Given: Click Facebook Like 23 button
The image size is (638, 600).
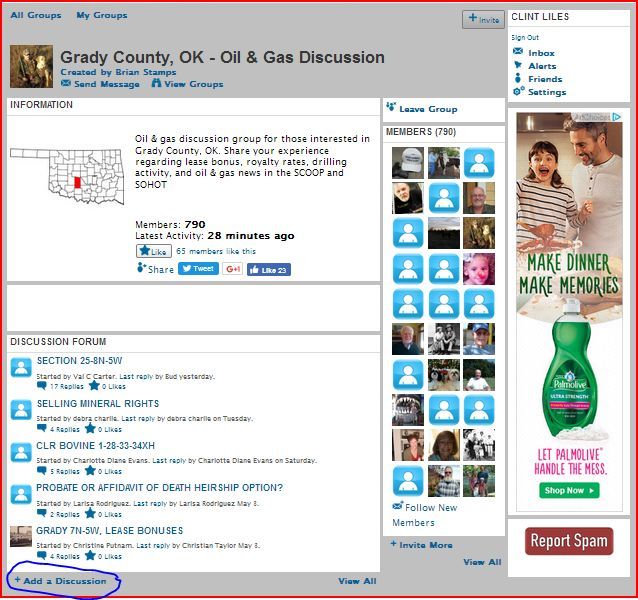Looking at the screenshot, I should coord(269,270).
